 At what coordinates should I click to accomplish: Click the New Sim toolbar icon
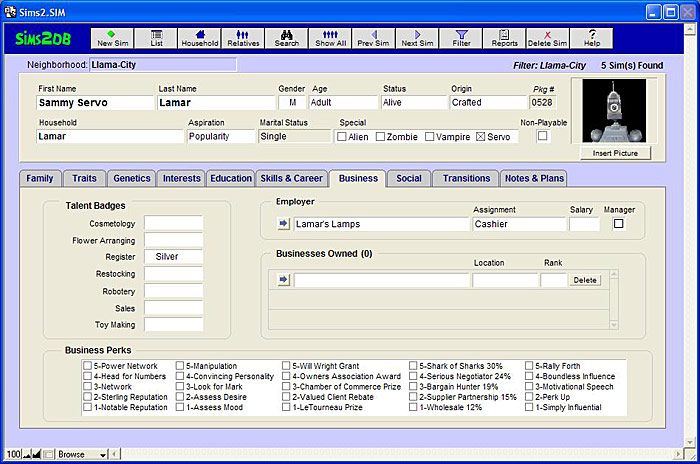coord(111,38)
